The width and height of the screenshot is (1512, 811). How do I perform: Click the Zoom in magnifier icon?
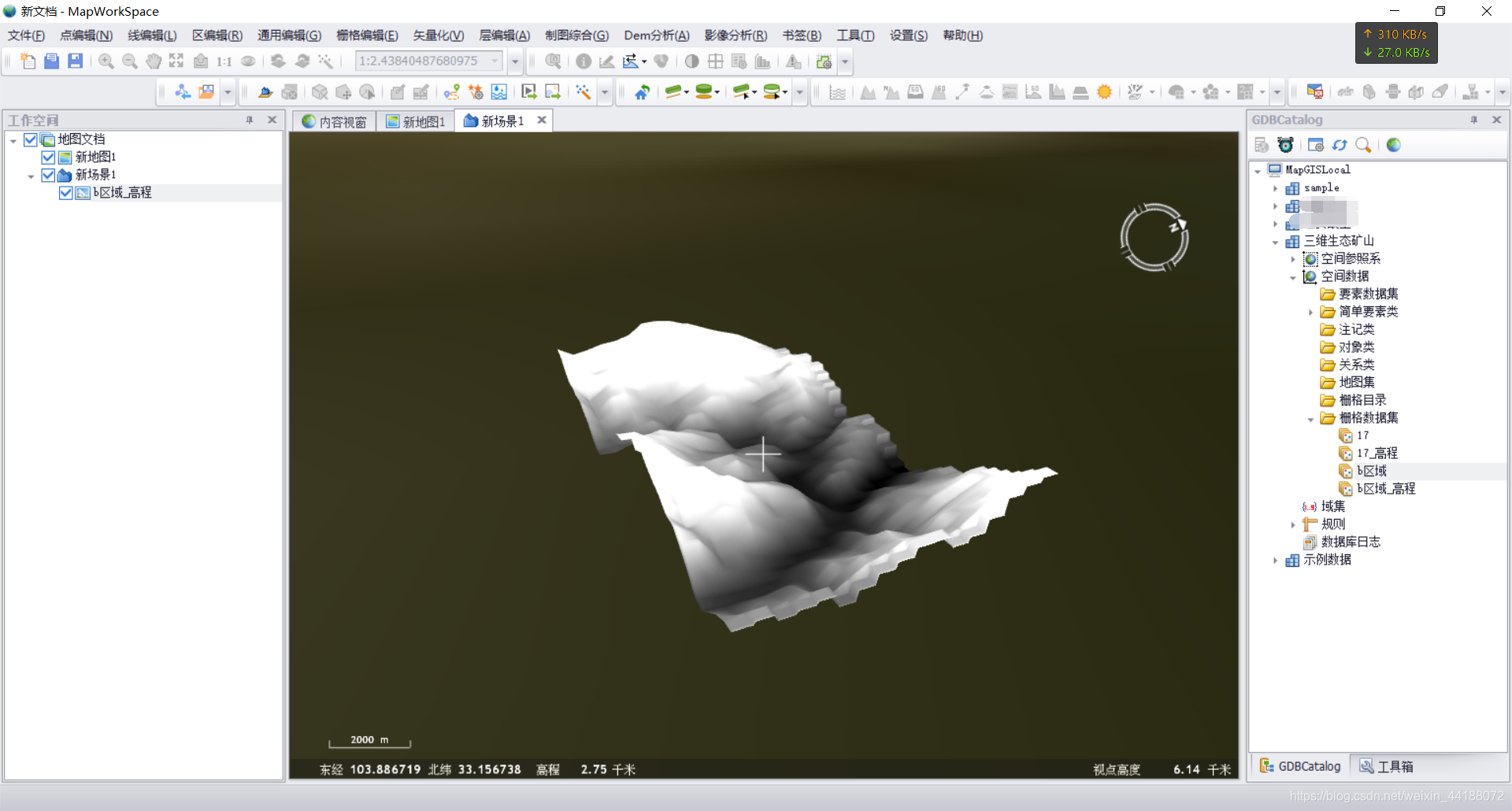click(x=106, y=61)
